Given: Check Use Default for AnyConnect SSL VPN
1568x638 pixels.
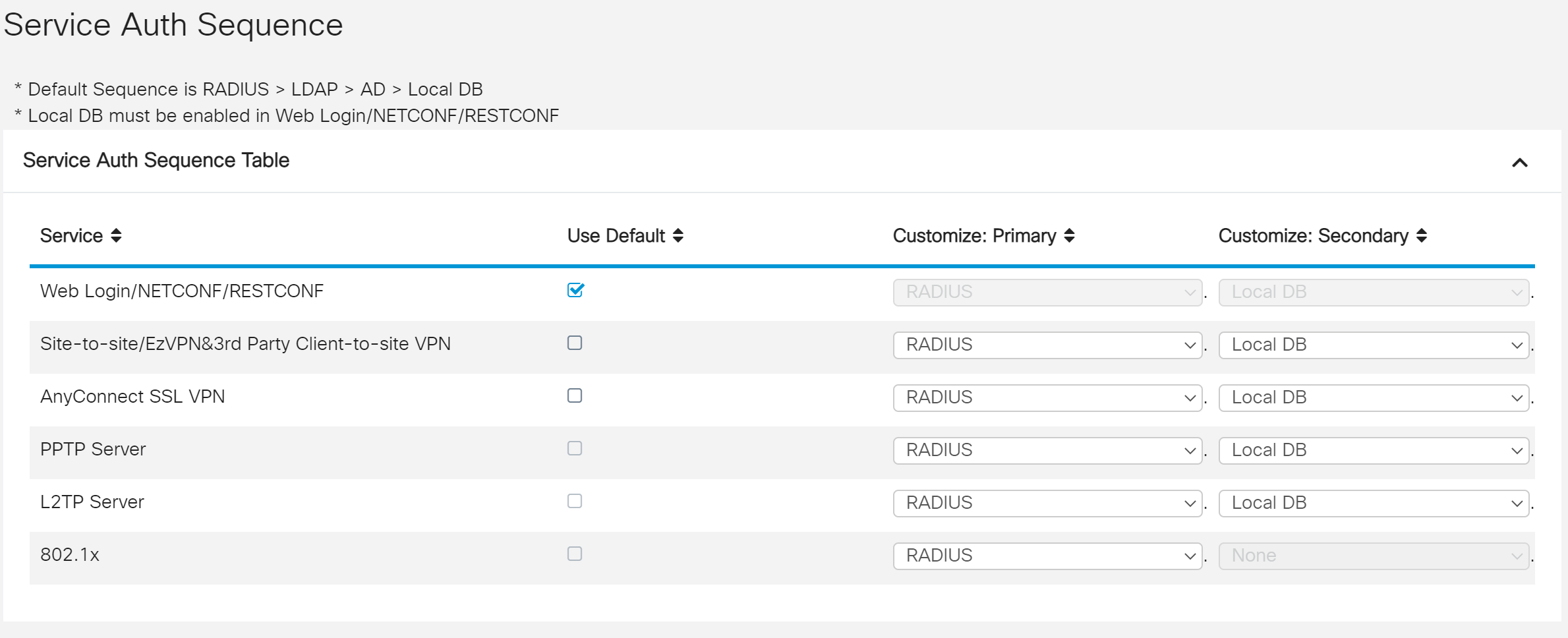Looking at the screenshot, I should click(575, 395).
